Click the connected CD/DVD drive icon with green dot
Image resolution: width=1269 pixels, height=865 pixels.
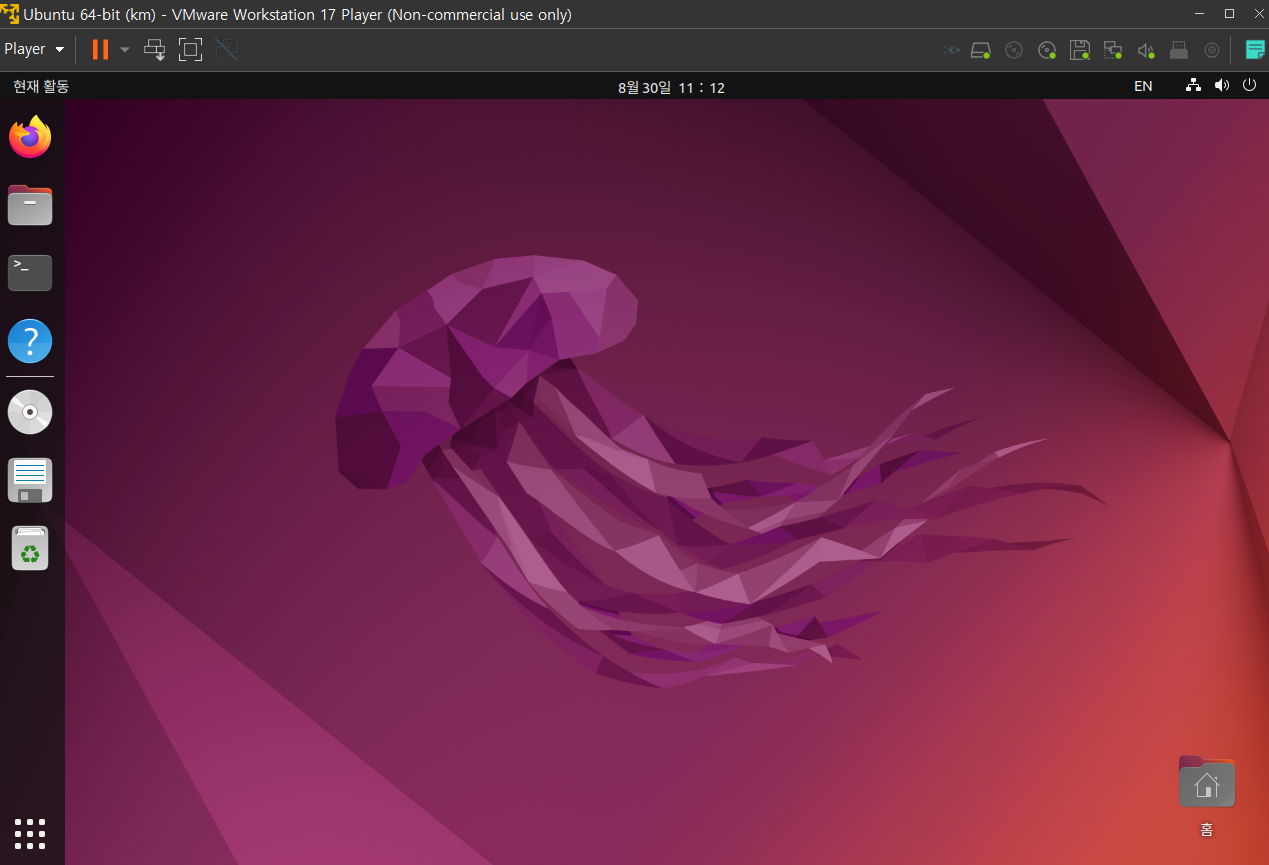pos(1047,50)
